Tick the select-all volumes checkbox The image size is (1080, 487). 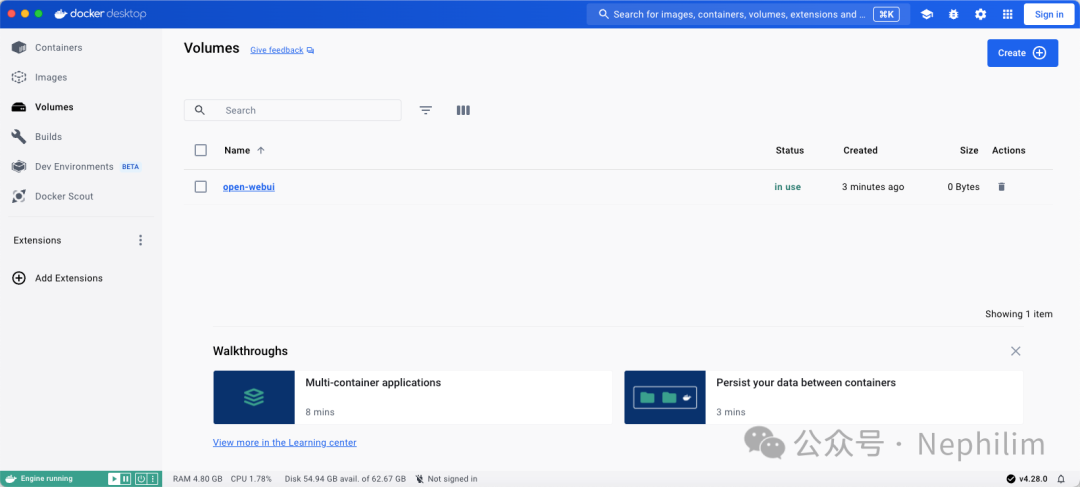200,150
